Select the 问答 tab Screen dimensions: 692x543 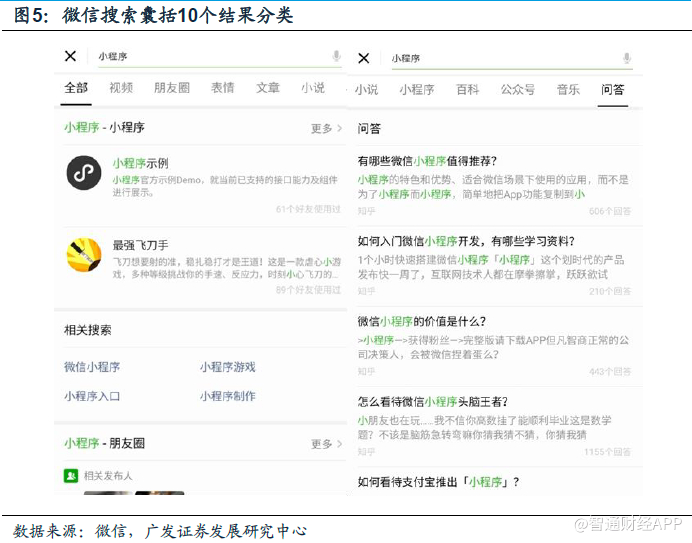click(x=613, y=90)
